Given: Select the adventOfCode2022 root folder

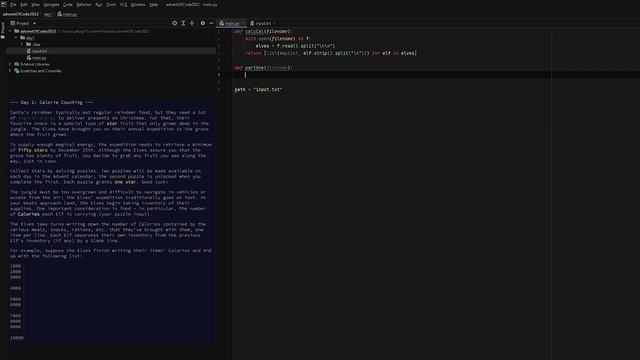Looking at the screenshot, I should (x=38, y=31).
